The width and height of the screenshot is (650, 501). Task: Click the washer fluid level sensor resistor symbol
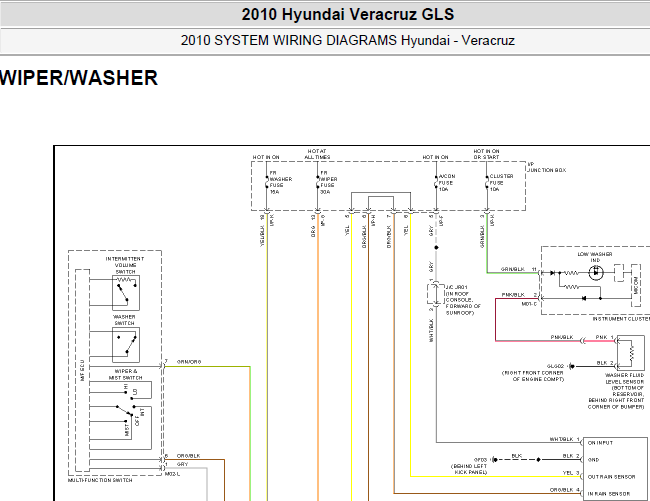[631, 353]
